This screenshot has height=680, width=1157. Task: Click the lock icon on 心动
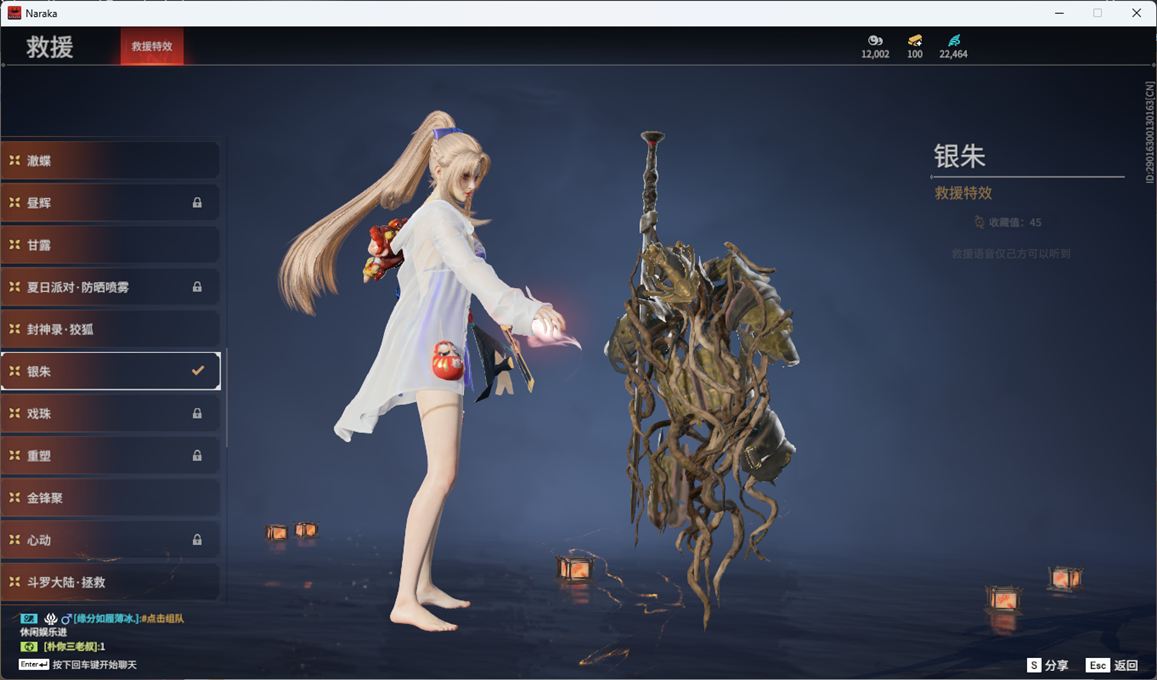pyautogui.click(x=197, y=539)
